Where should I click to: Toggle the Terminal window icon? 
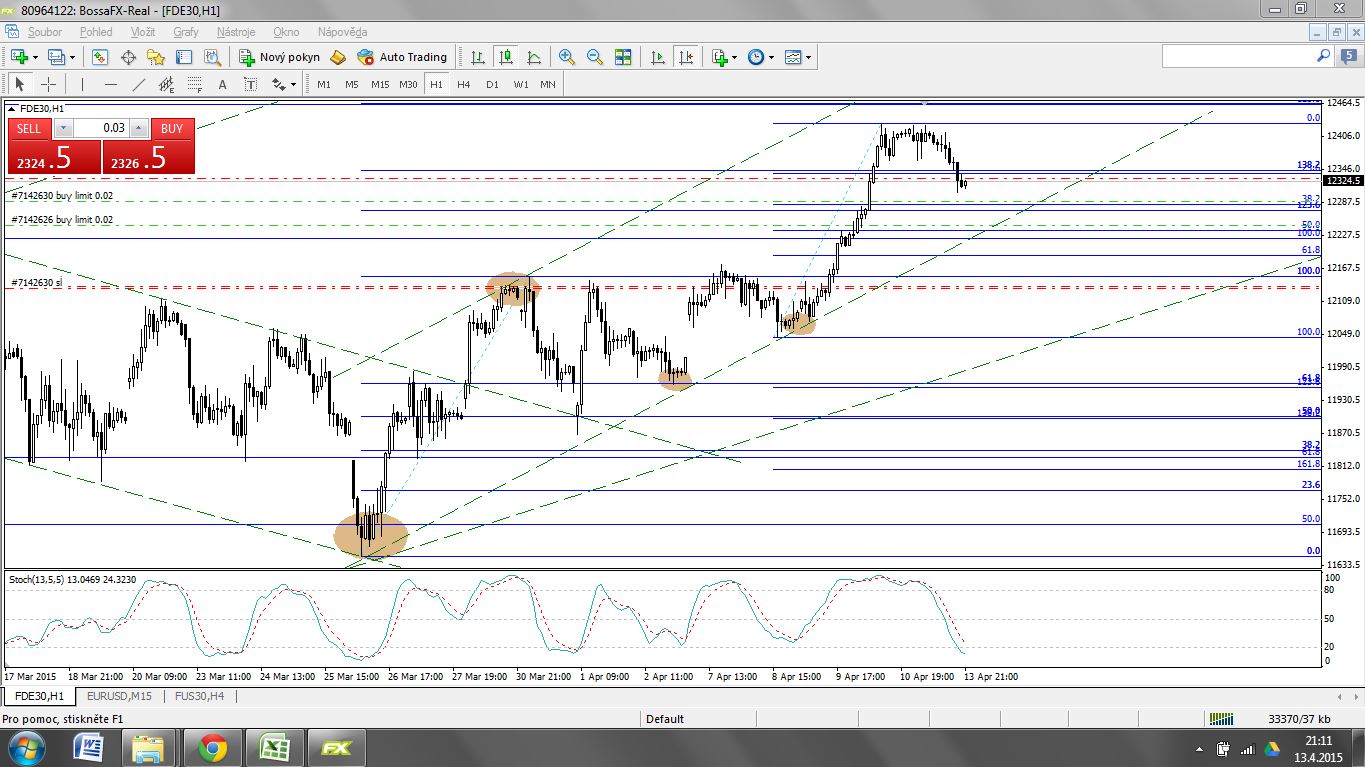[184, 57]
